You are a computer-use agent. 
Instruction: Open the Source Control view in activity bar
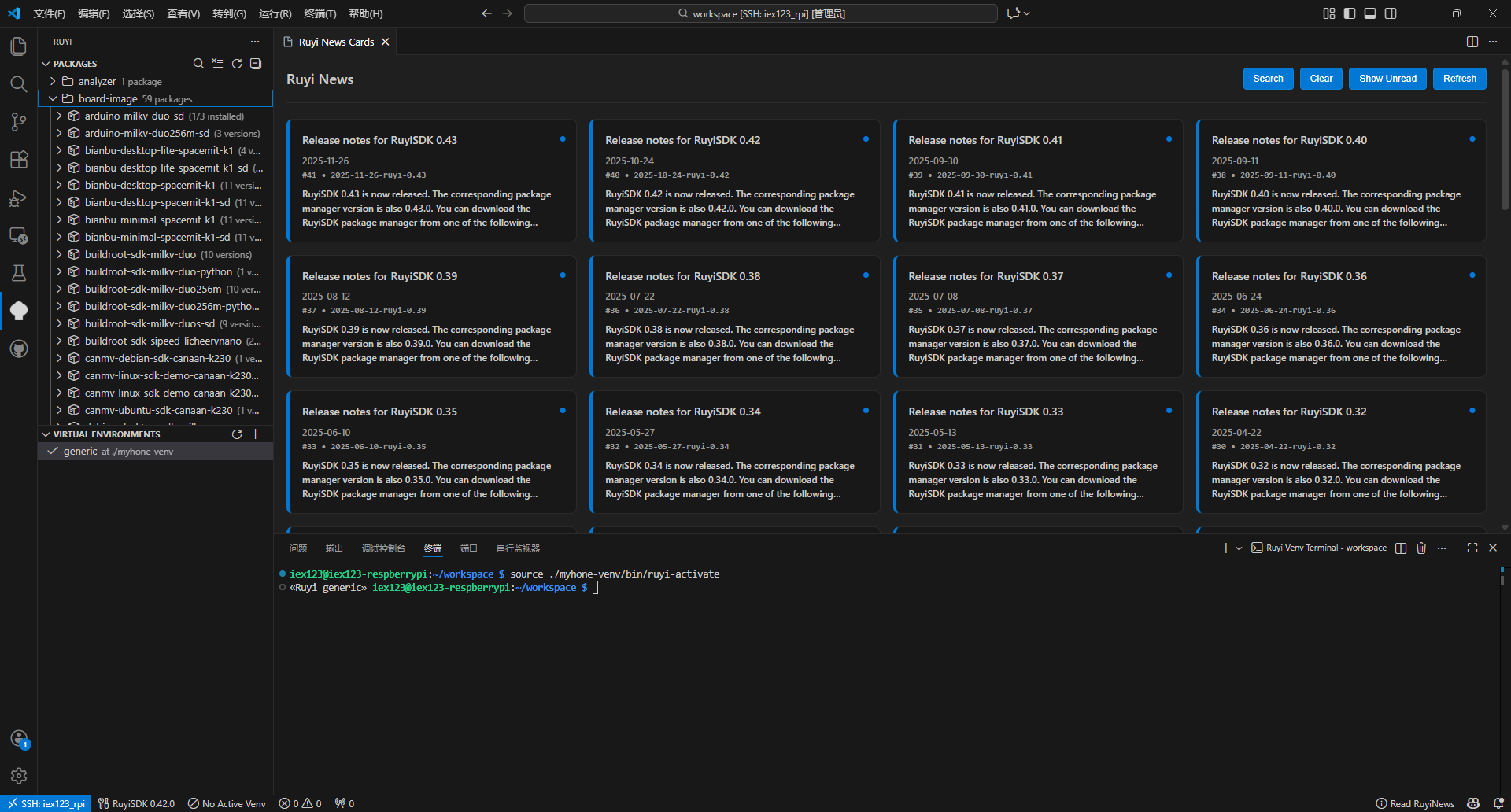click(19, 121)
